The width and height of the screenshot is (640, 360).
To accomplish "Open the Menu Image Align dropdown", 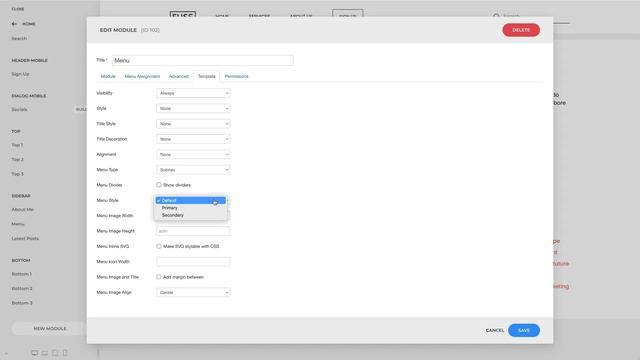I will coord(193,292).
